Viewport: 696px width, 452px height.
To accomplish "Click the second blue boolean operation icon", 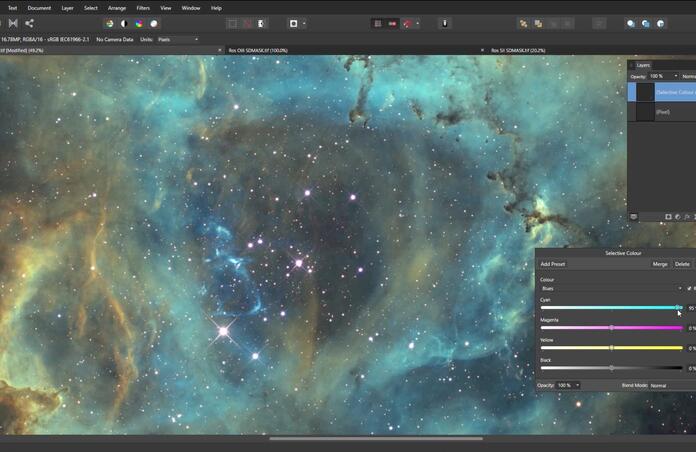I will (646, 24).
